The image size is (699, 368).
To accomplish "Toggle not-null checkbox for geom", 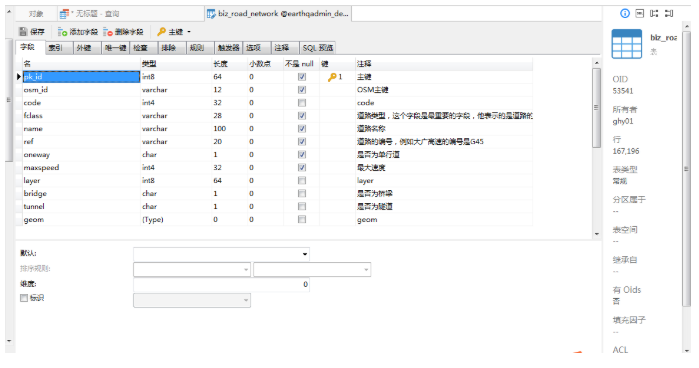I will [302, 219].
